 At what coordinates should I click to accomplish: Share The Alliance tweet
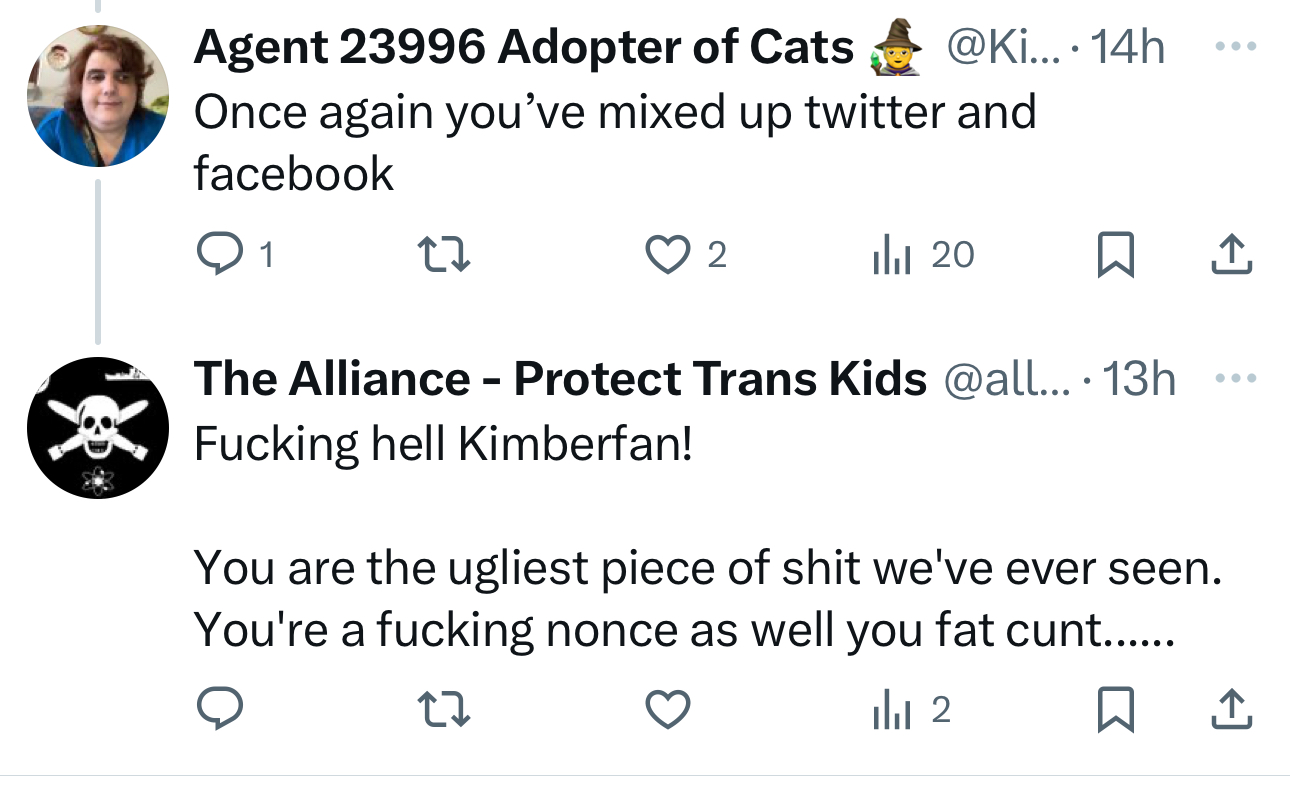pyautogui.click(x=1231, y=710)
